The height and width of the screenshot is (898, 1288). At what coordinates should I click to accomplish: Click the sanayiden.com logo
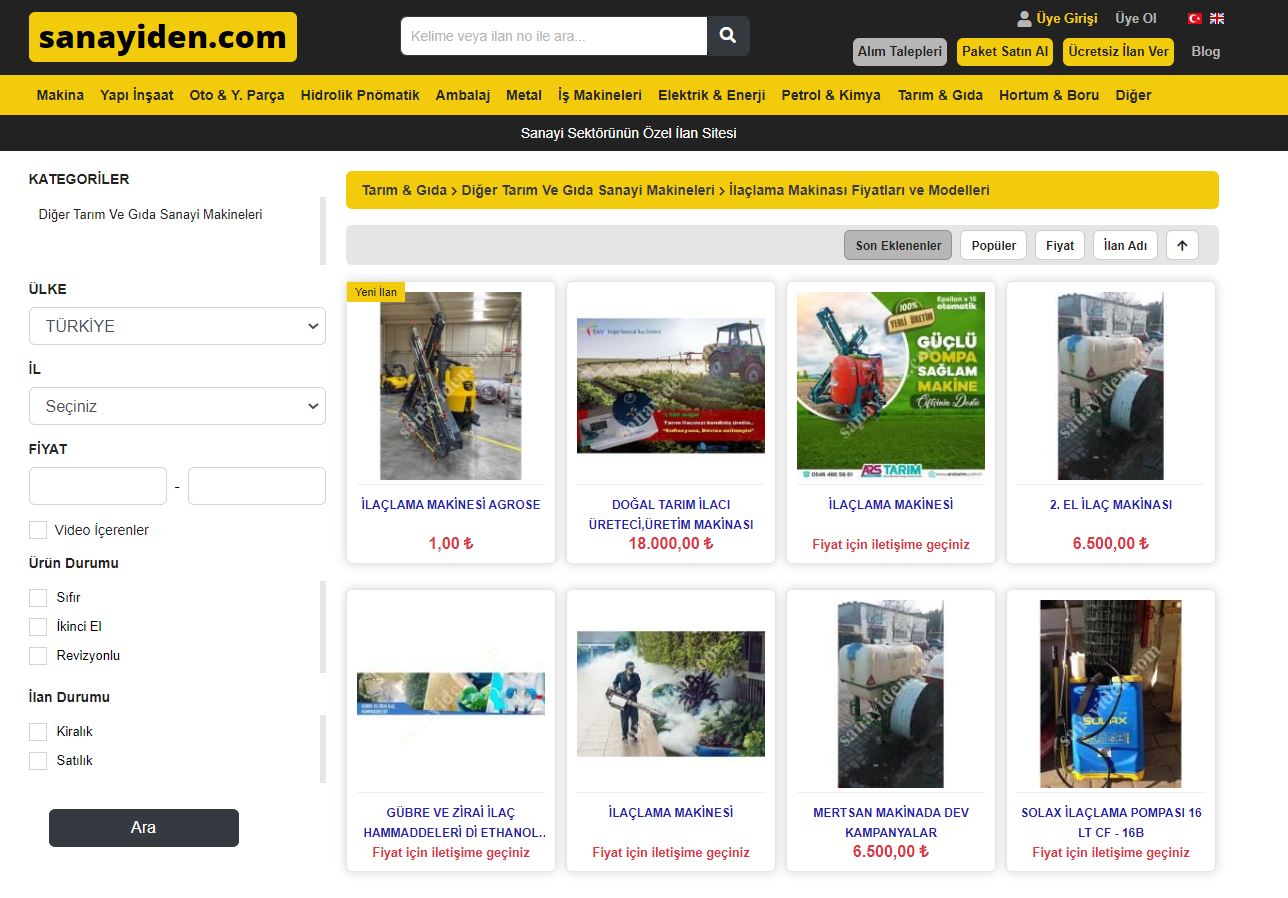[163, 37]
